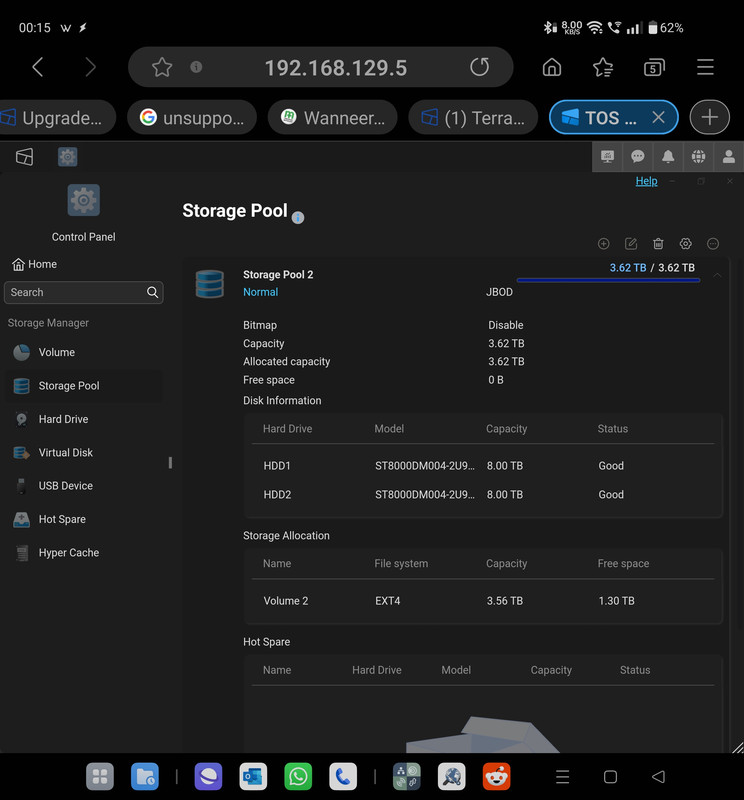Open storage pool settings gear

(x=686, y=243)
